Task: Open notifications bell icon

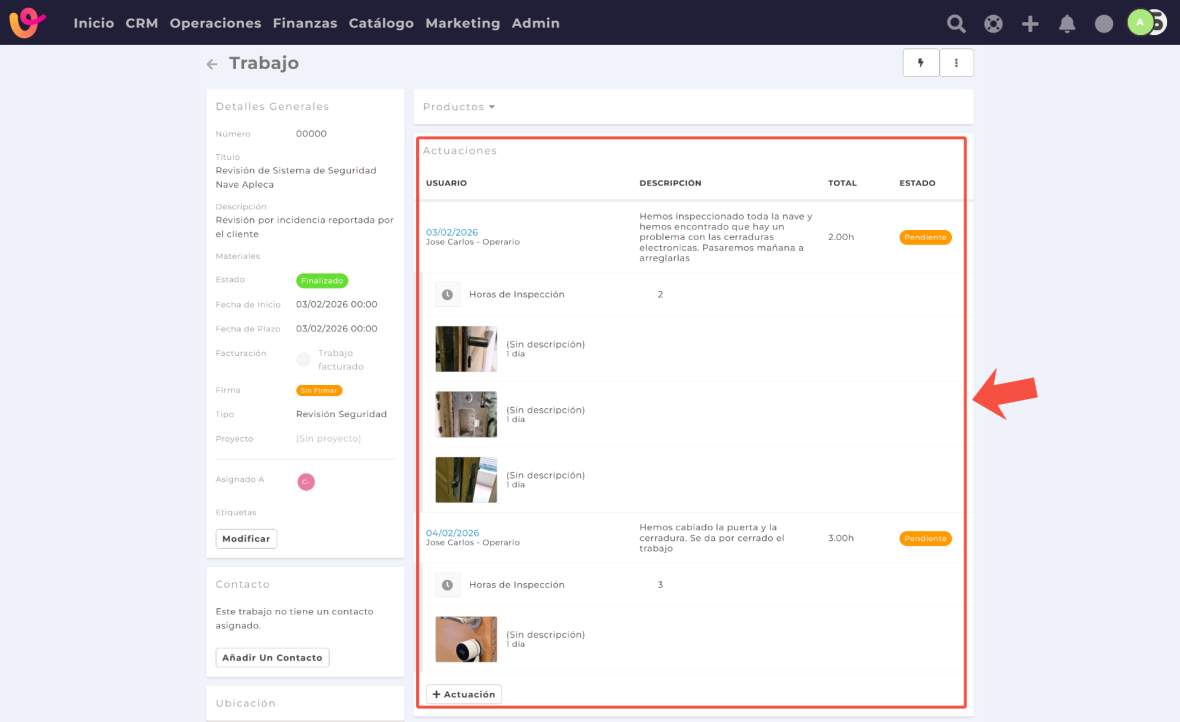Action: 1067,23
